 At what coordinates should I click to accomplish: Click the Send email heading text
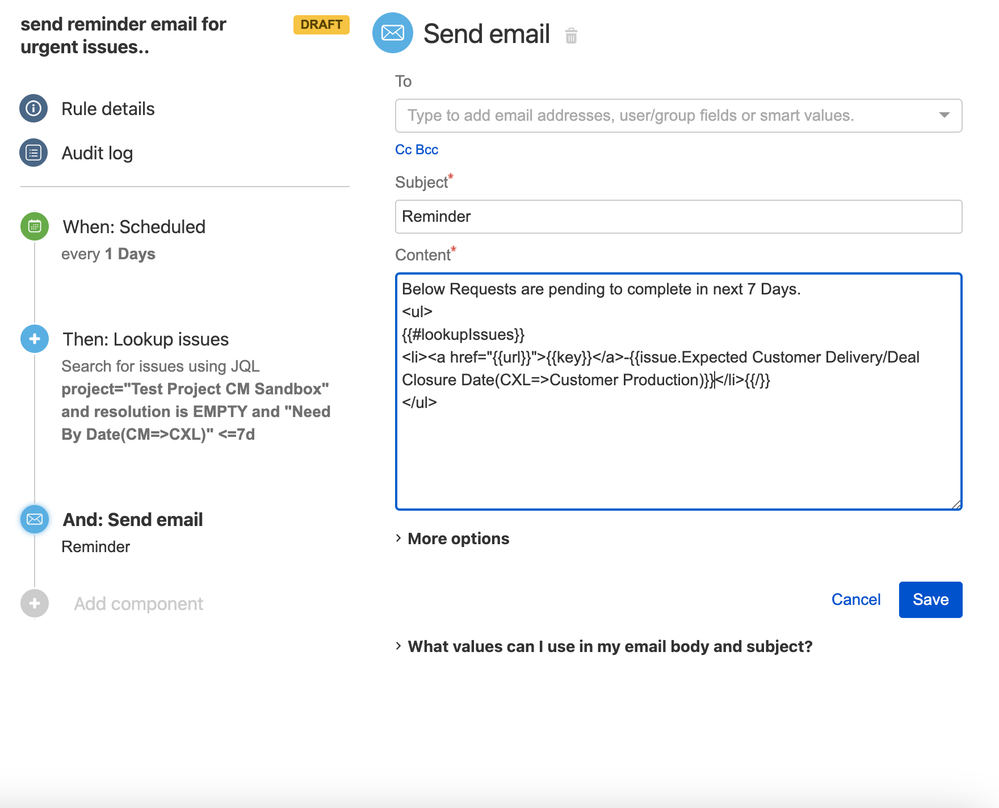[x=486, y=34]
